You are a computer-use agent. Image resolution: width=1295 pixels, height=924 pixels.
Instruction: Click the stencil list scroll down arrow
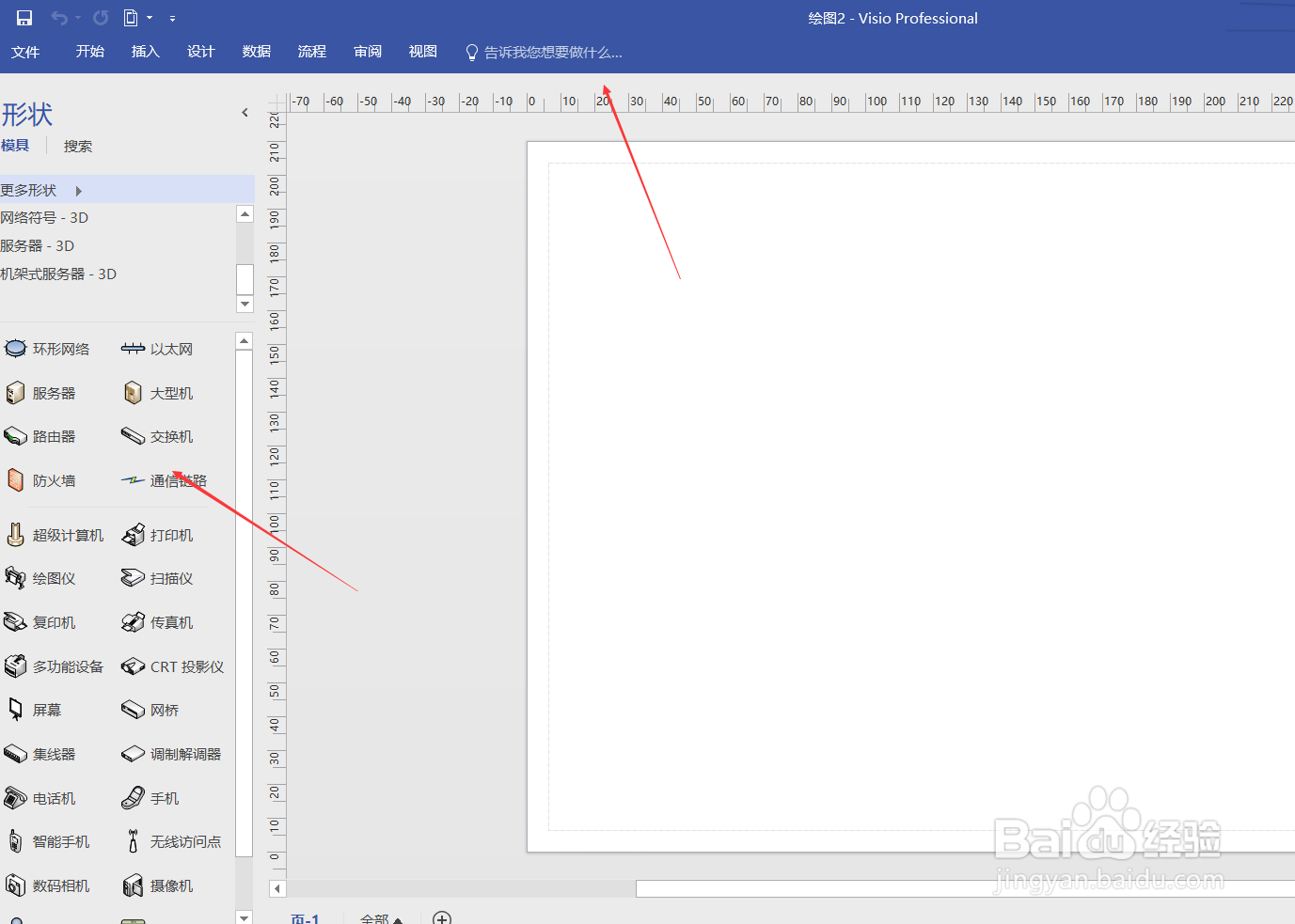click(x=245, y=304)
